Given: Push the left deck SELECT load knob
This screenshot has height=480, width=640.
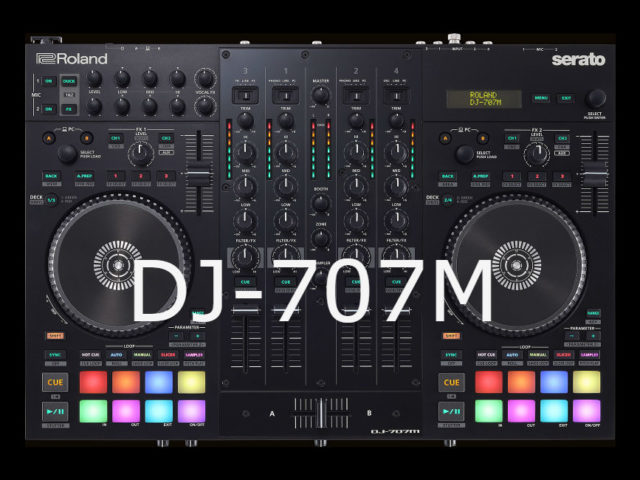Looking at the screenshot, I should [x=67, y=154].
